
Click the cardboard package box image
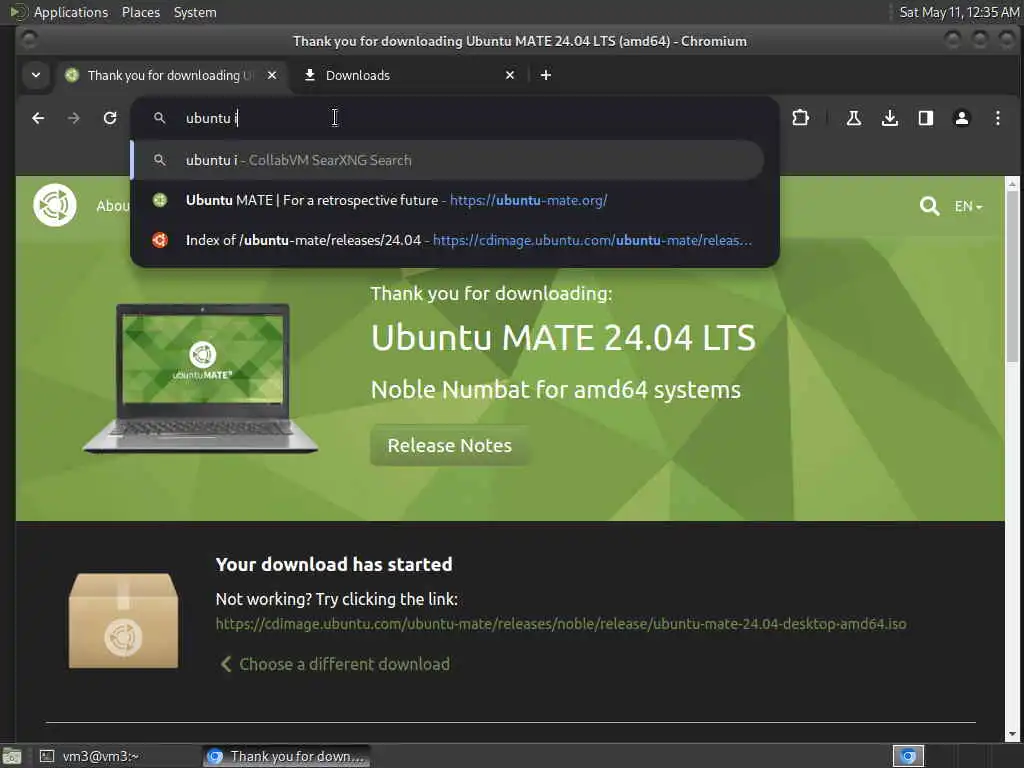point(123,620)
